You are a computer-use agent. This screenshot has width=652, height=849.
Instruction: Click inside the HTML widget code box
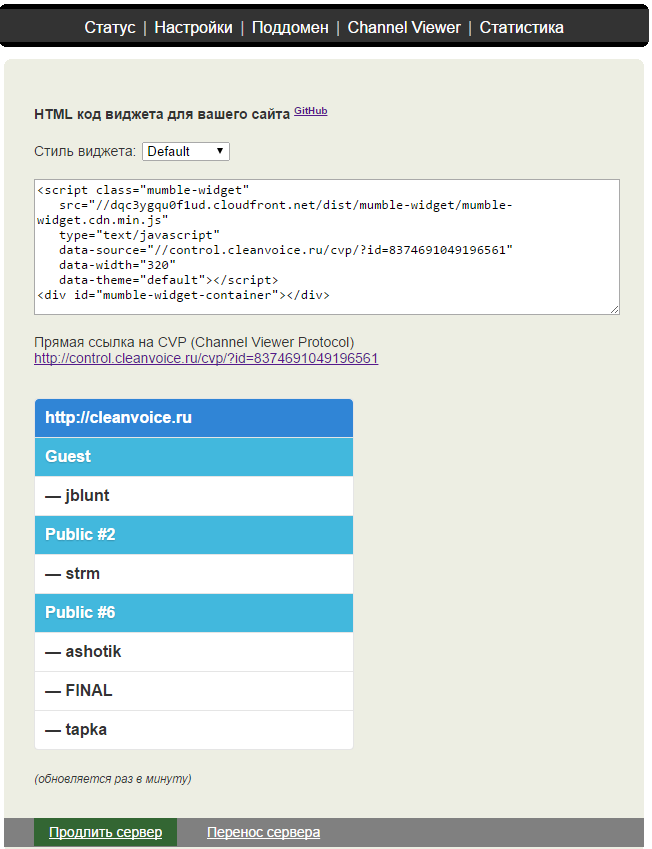point(326,246)
